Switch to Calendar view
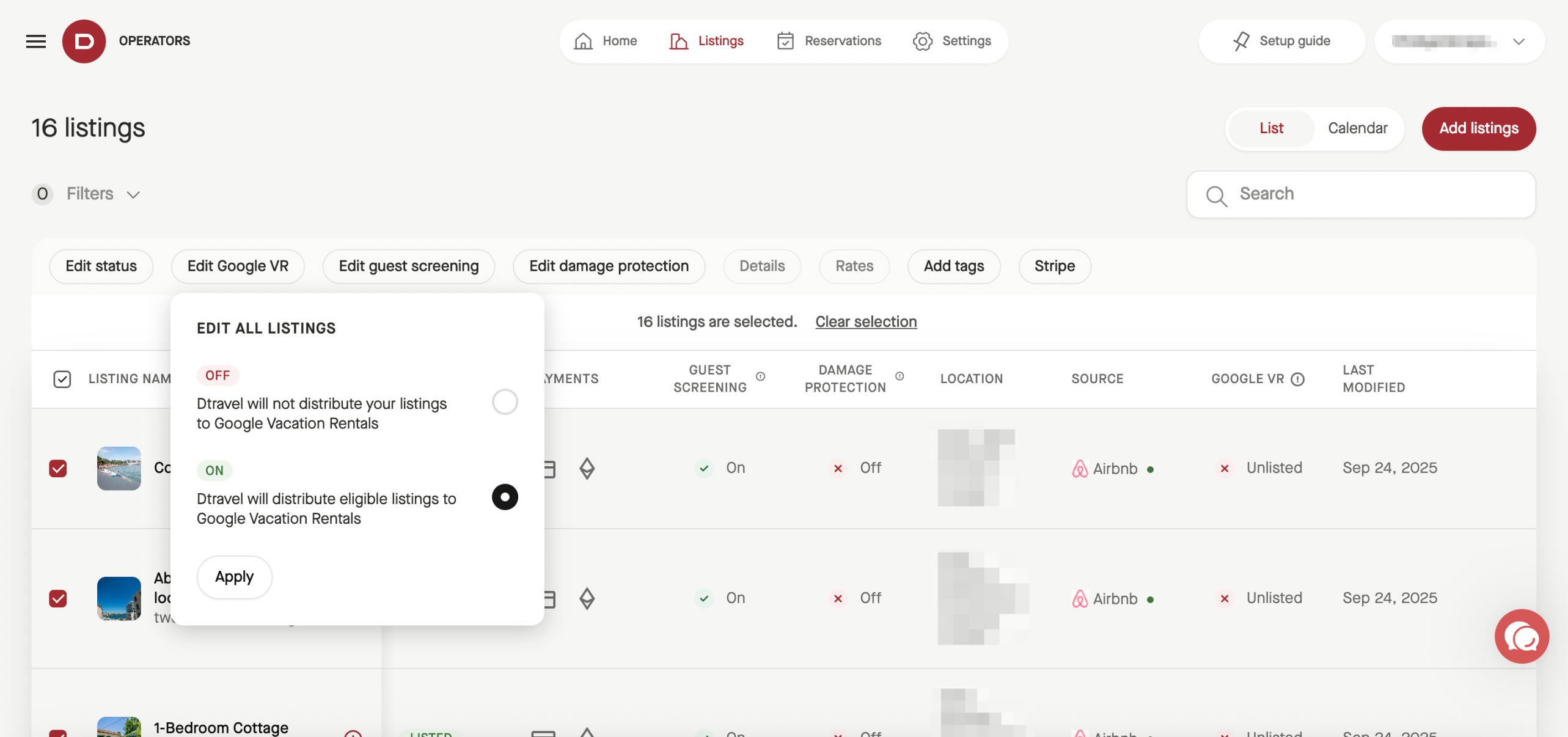The image size is (1568, 737). [x=1357, y=128]
